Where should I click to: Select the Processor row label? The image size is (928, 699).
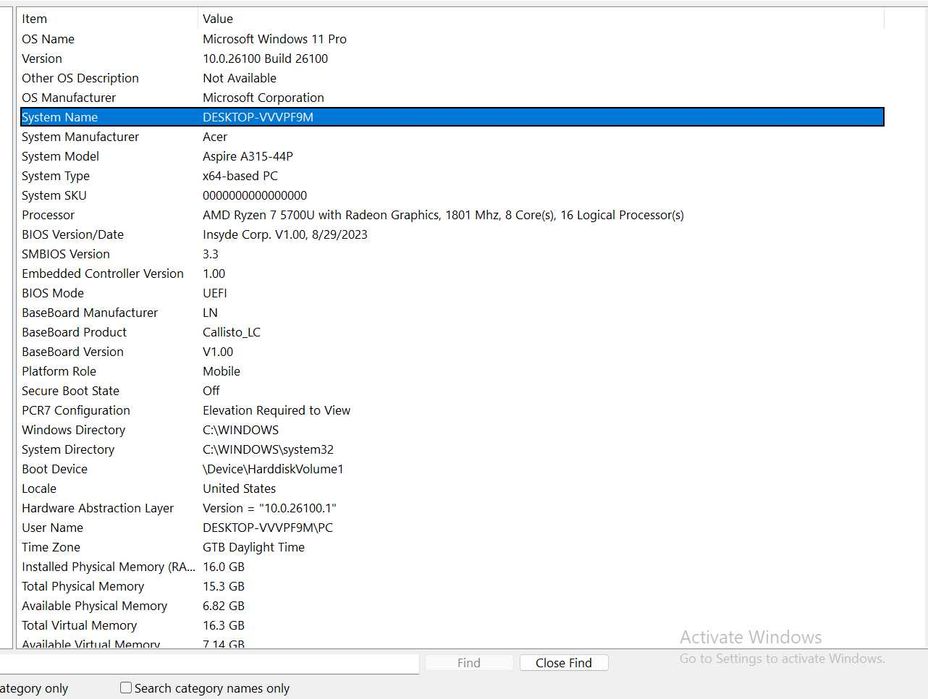point(48,215)
